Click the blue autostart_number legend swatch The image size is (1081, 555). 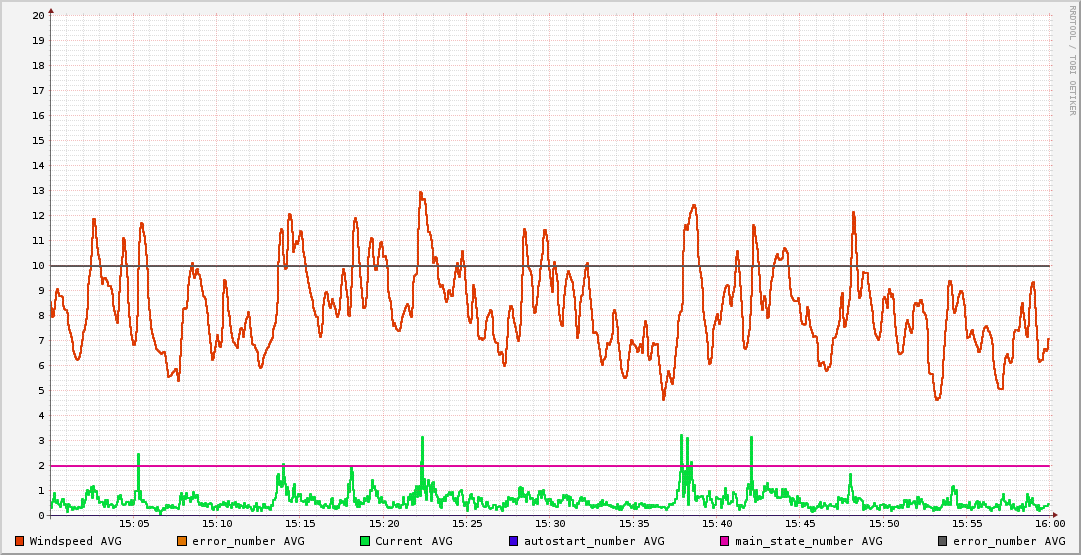(514, 541)
